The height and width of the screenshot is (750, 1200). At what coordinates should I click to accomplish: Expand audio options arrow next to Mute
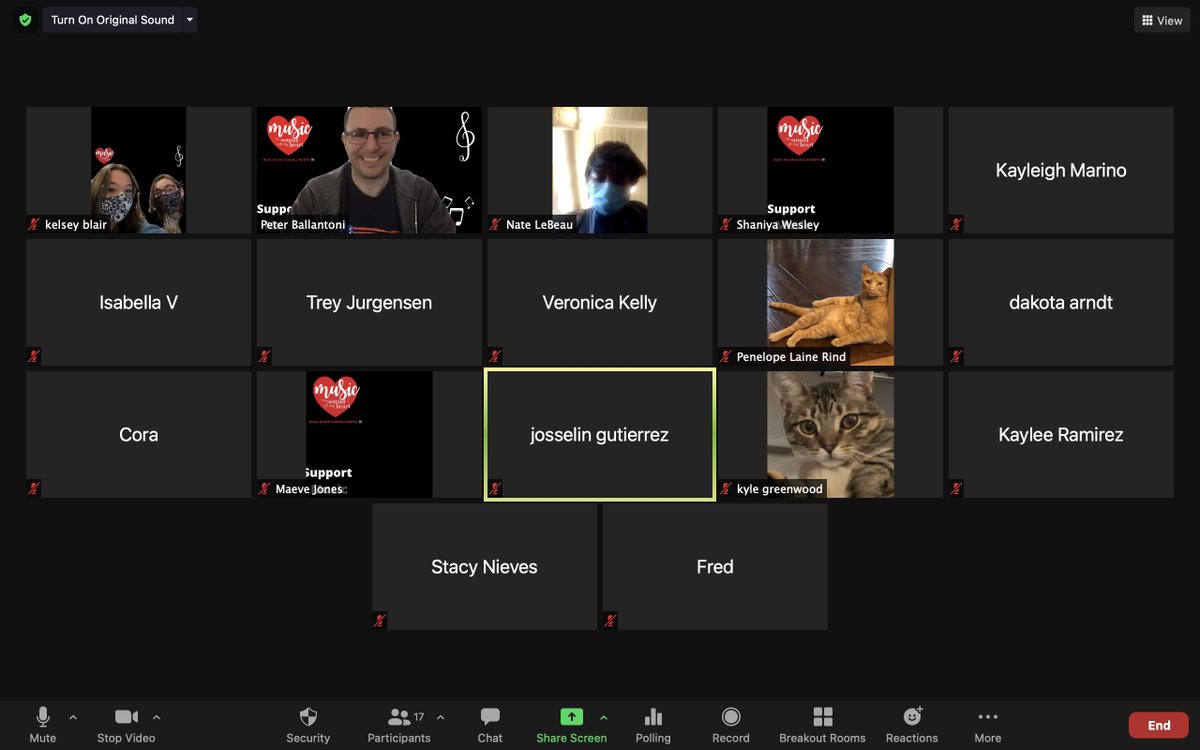(x=73, y=717)
